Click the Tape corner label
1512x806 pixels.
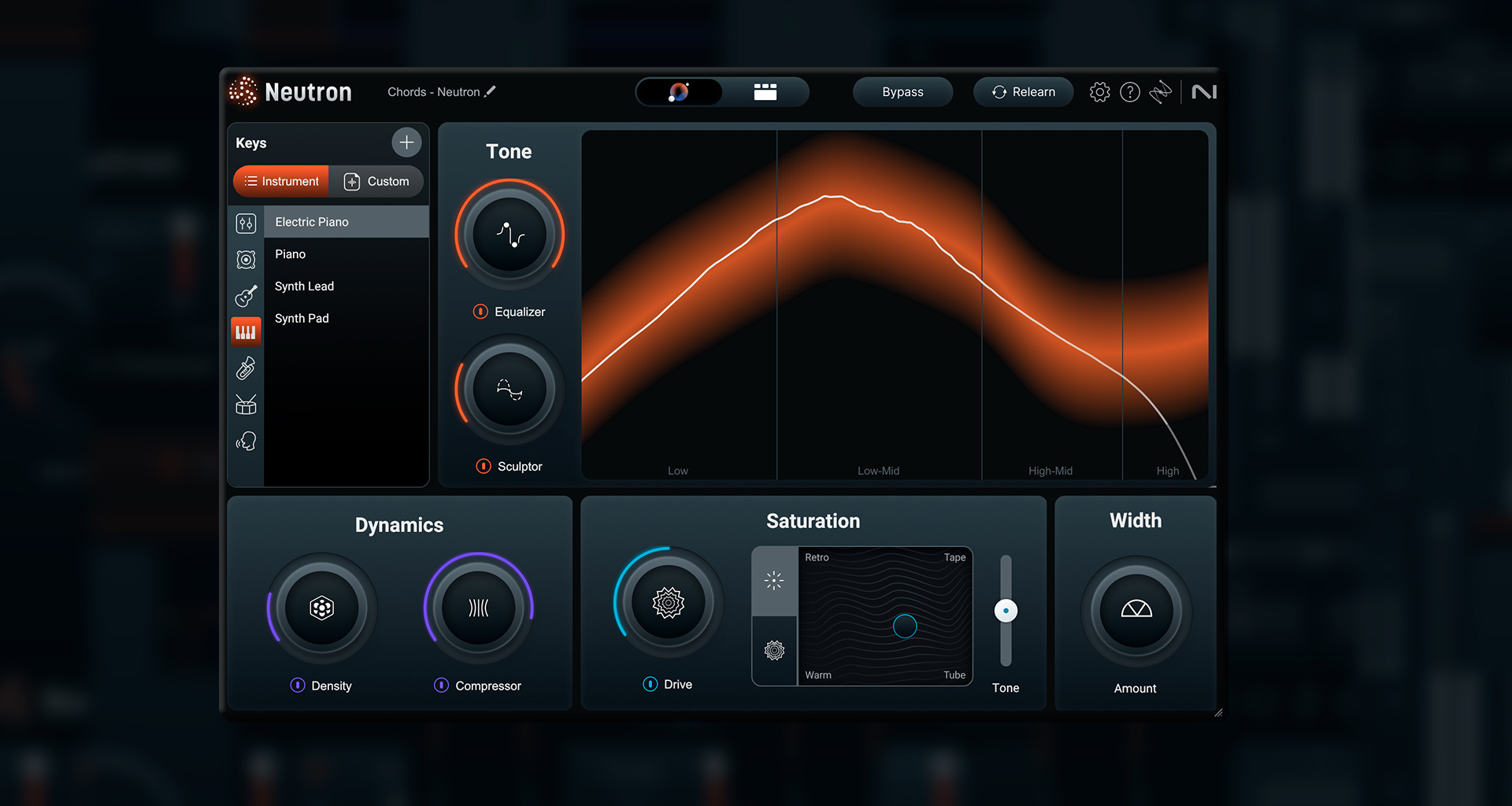point(954,557)
